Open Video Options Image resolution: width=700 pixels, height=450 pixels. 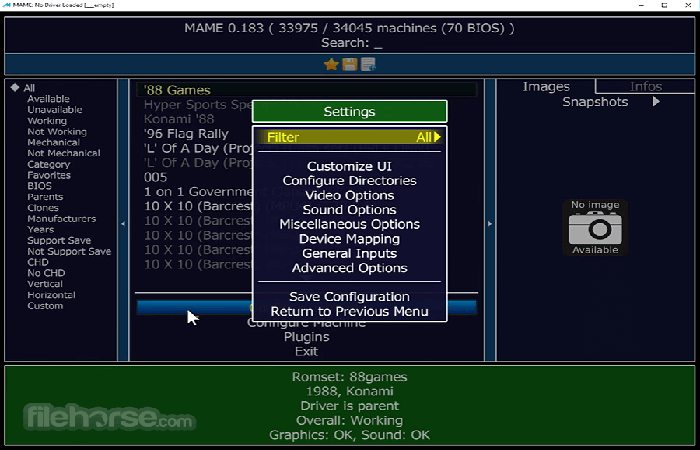(x=350, y=196)
